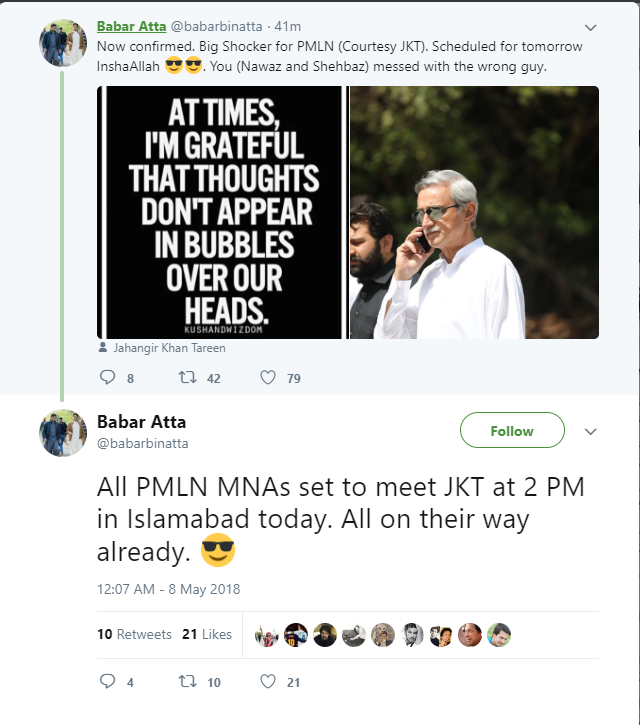Screen dimensions: 640x725
Task: Open Babar Atta's avatar on main tweet
Action: pos(63,432)
